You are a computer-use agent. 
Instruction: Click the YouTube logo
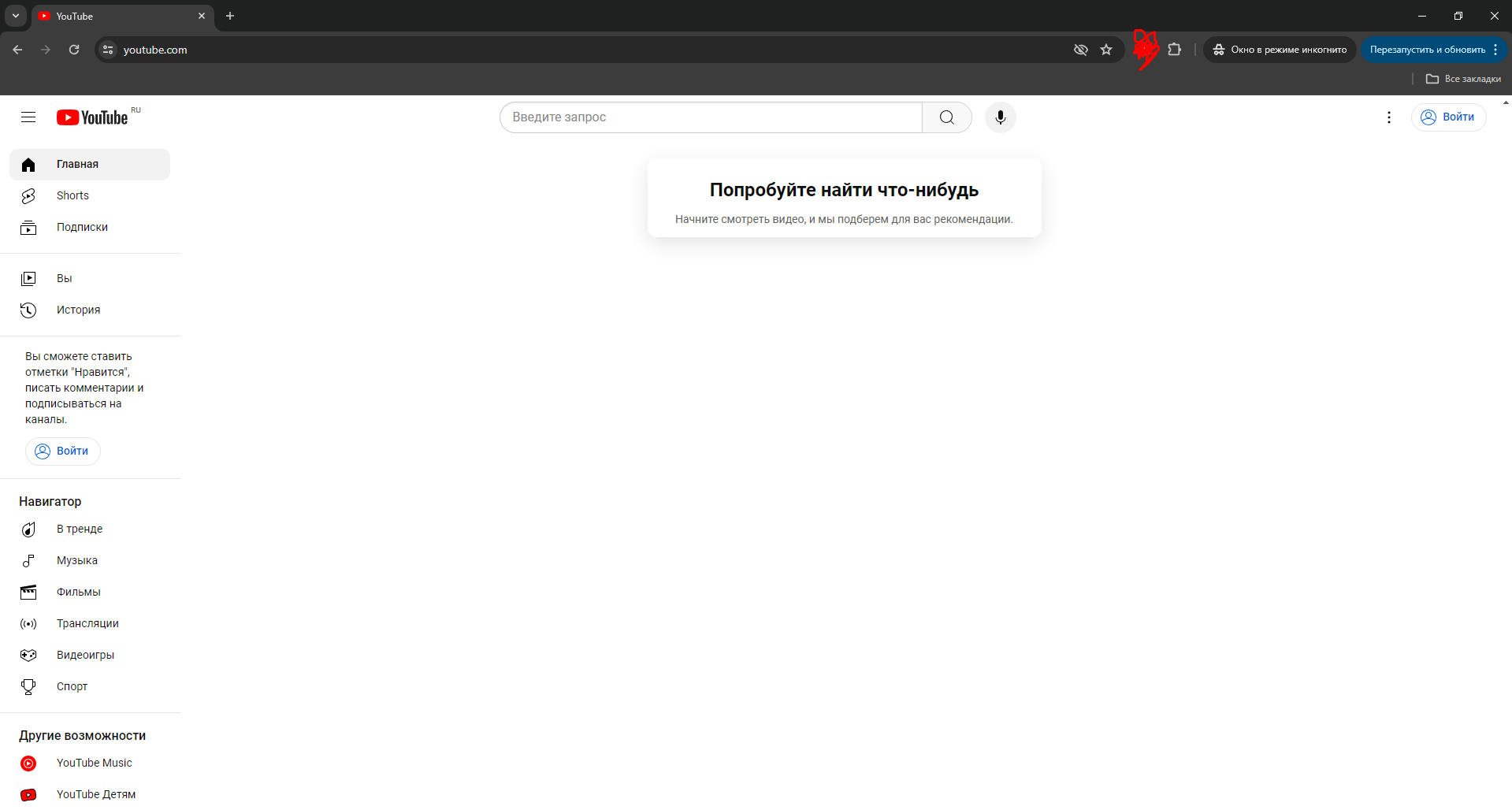[x=92, y=117]
